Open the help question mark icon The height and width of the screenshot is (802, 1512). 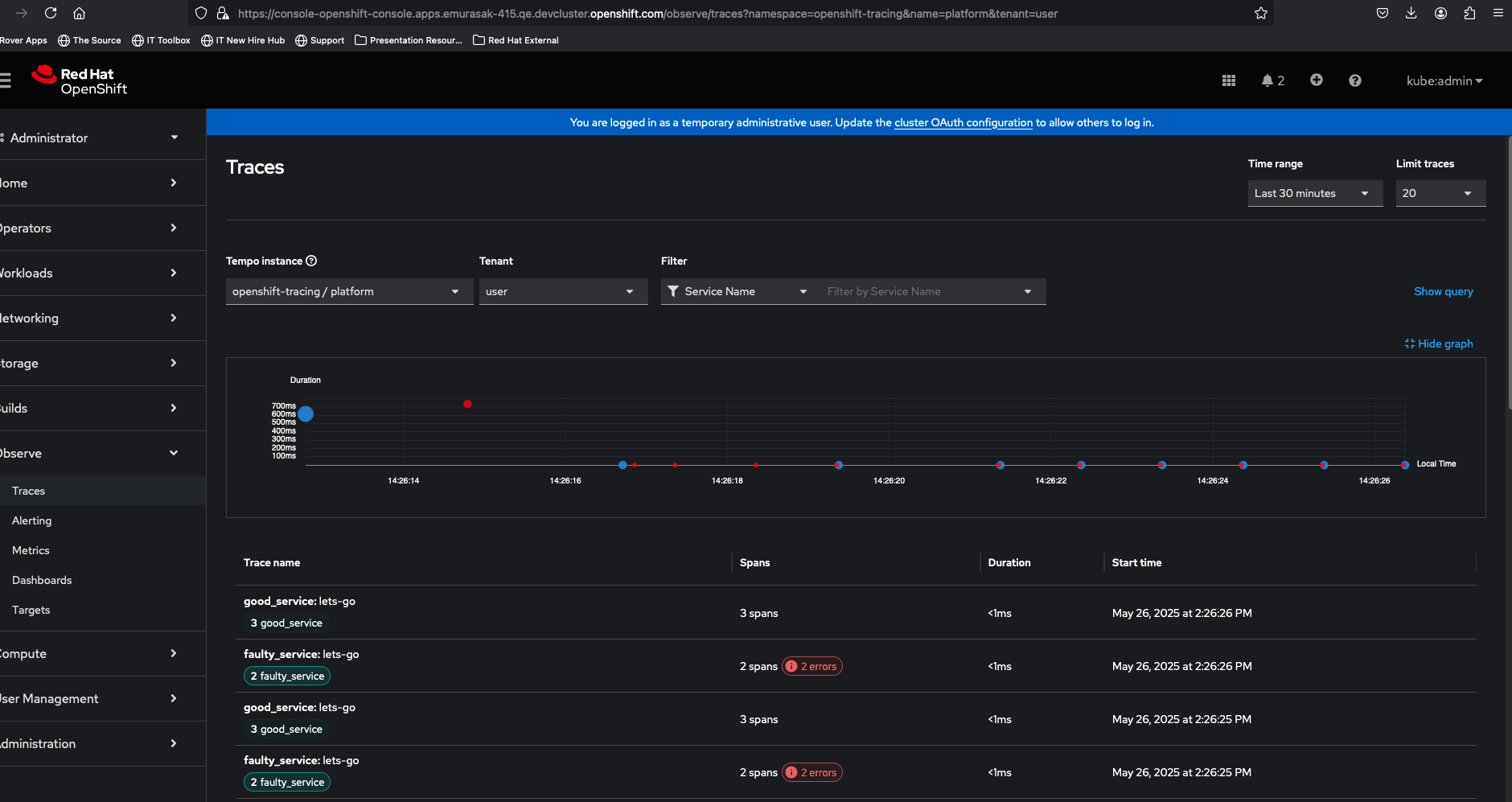pyautogui.click(x=1354, y=80)
